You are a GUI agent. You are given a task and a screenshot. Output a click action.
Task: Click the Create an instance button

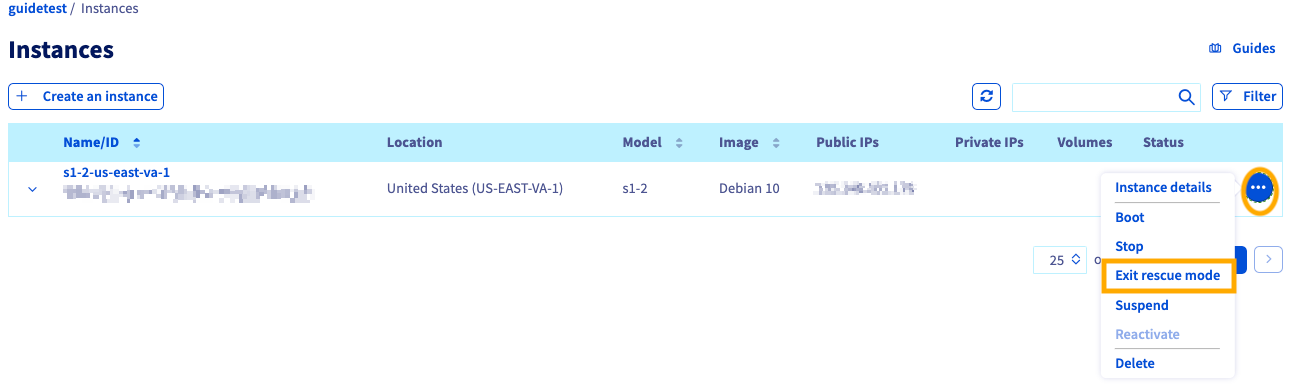point(86,97)
